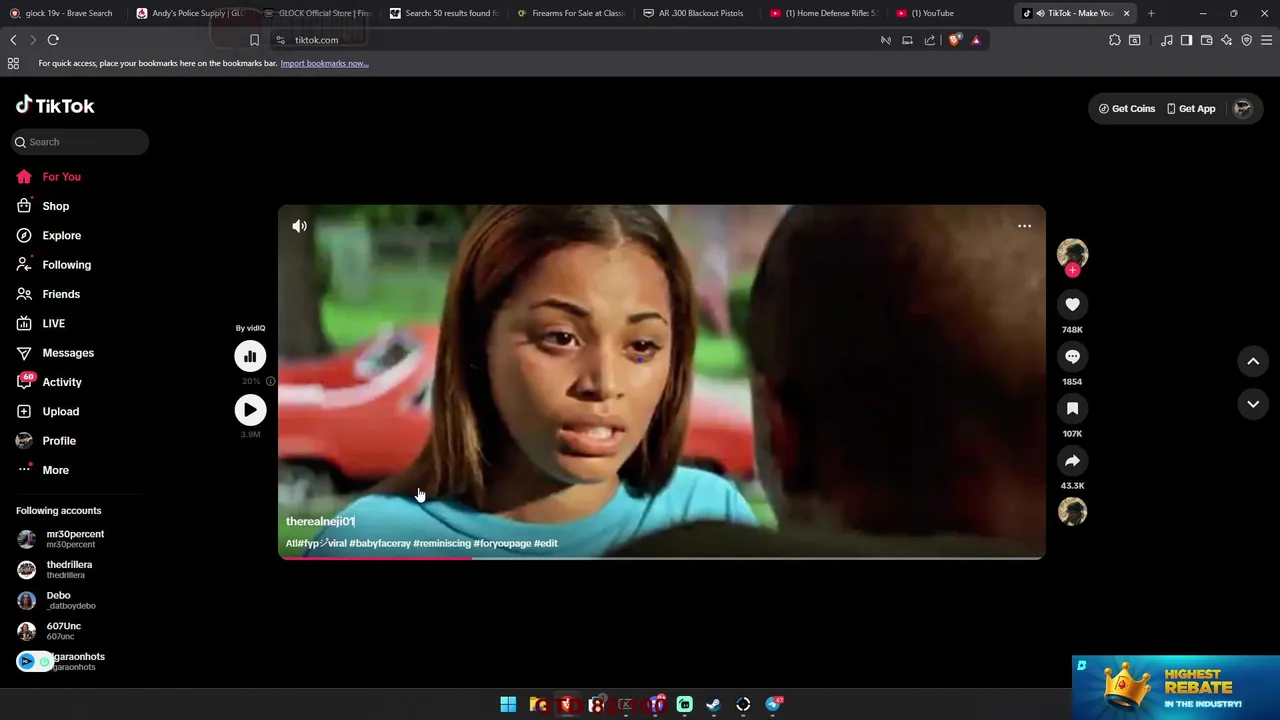The height and width of the screenshot is (720, 1280).
Task: Switch to glock 19v Brave Search tab
Action: click(x=64, y=13)
